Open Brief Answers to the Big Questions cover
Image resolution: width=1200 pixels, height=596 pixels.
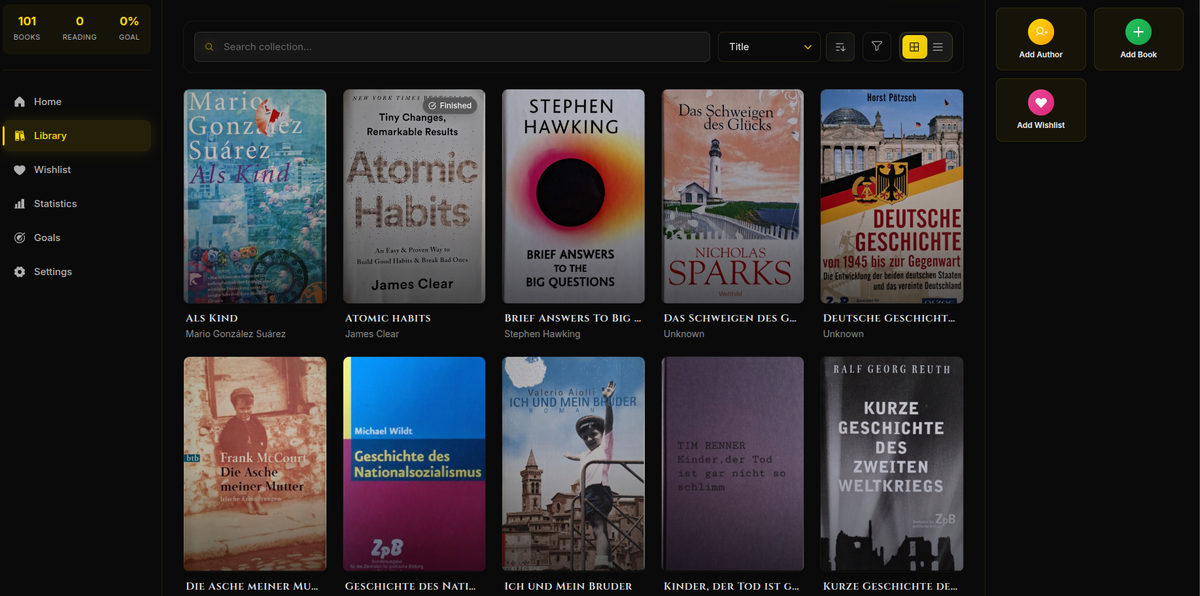tap(573, 196)
